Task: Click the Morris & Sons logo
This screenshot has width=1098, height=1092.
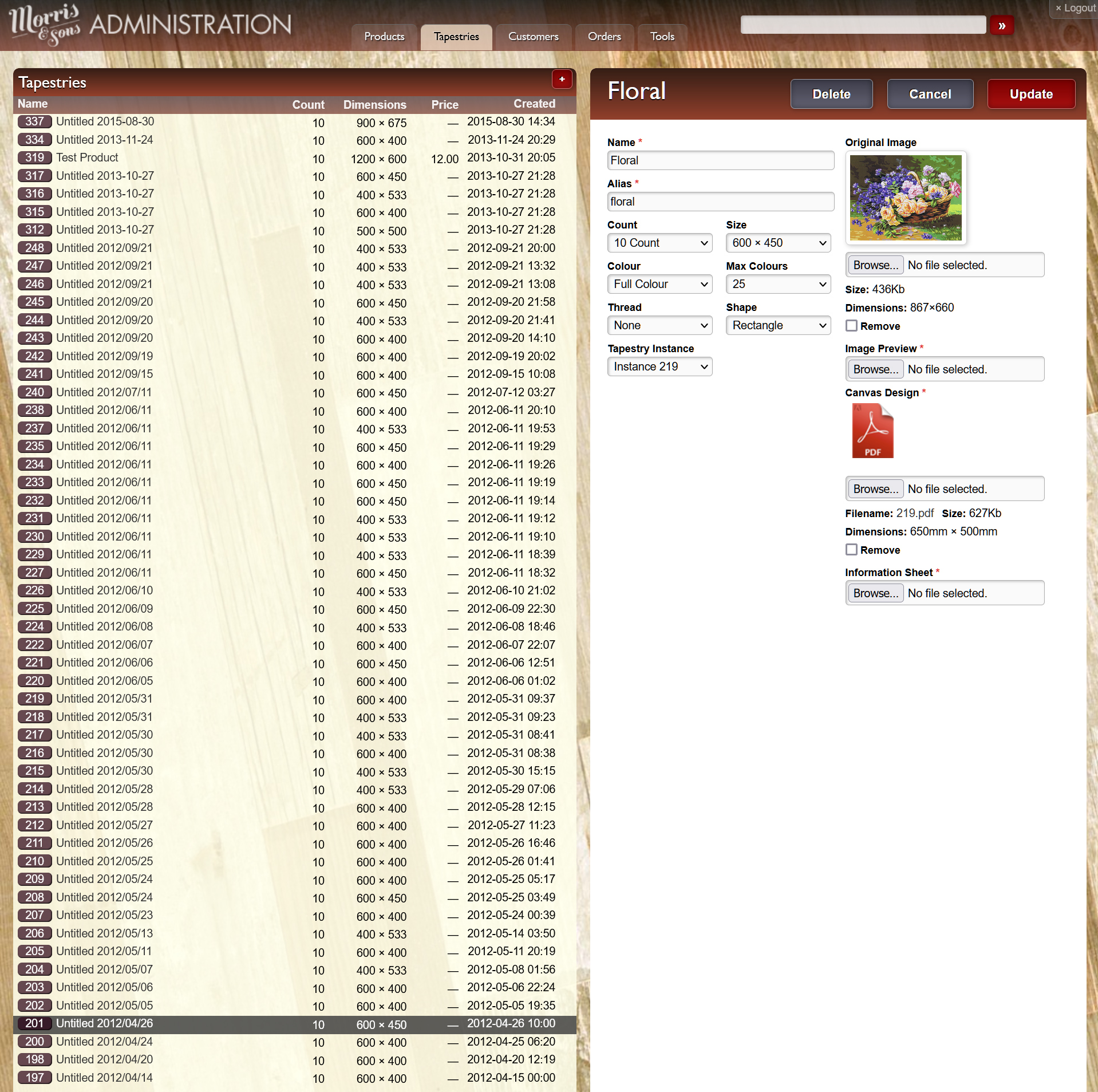Action: click(x=45, y=25)
